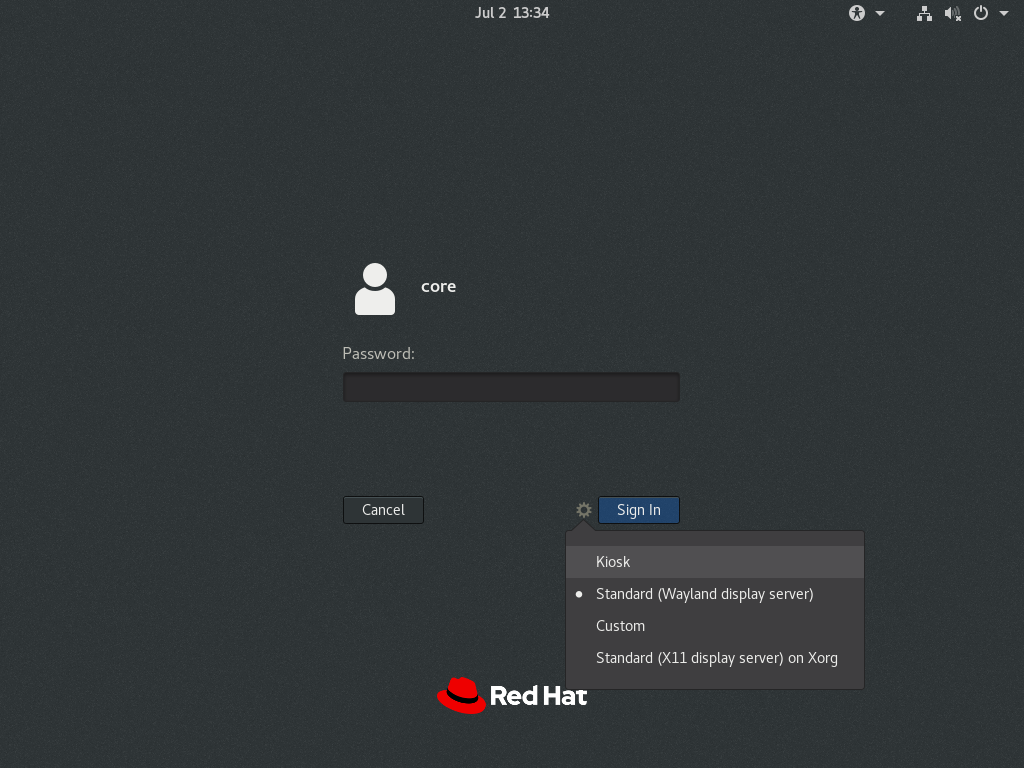
Task: Click the username label core
Action: (x=438, y=286)
